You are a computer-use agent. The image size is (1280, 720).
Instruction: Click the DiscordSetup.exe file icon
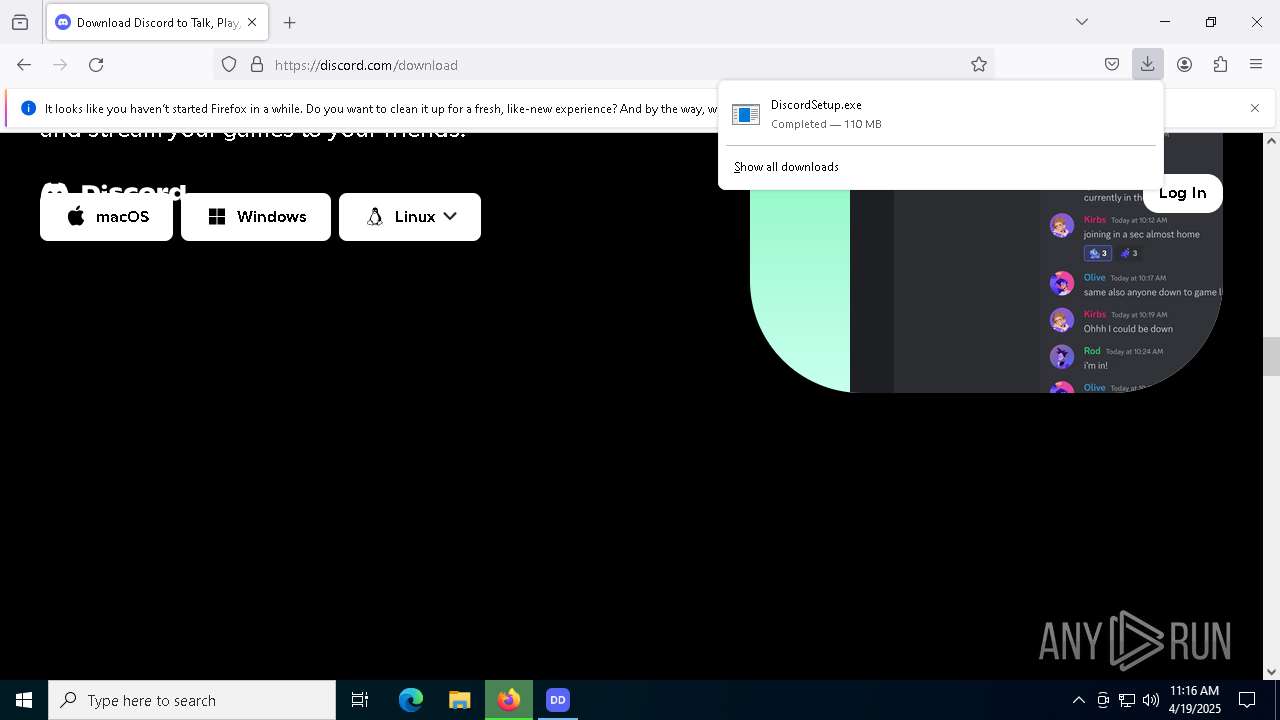(x=746, y=115)
